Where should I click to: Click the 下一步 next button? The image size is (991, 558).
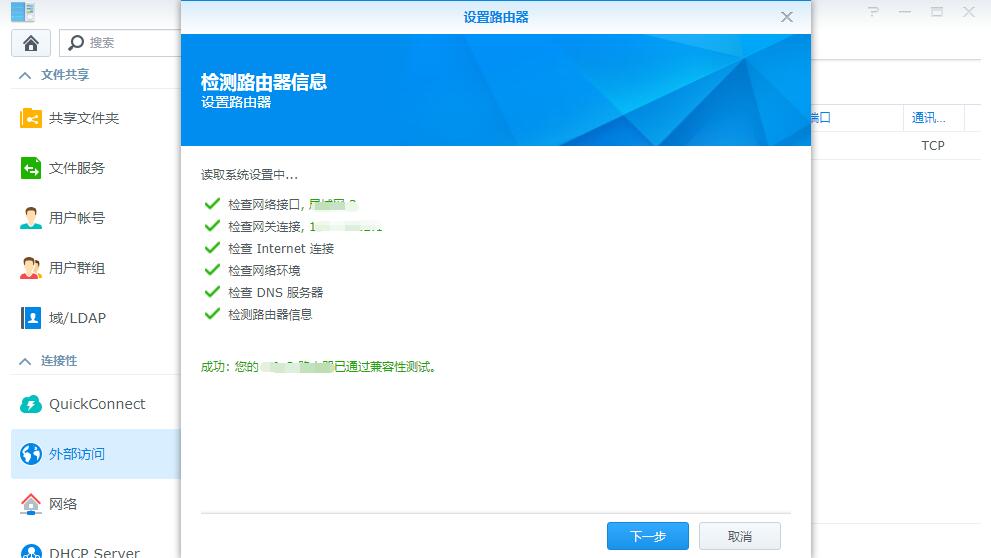tap(648, 537)
